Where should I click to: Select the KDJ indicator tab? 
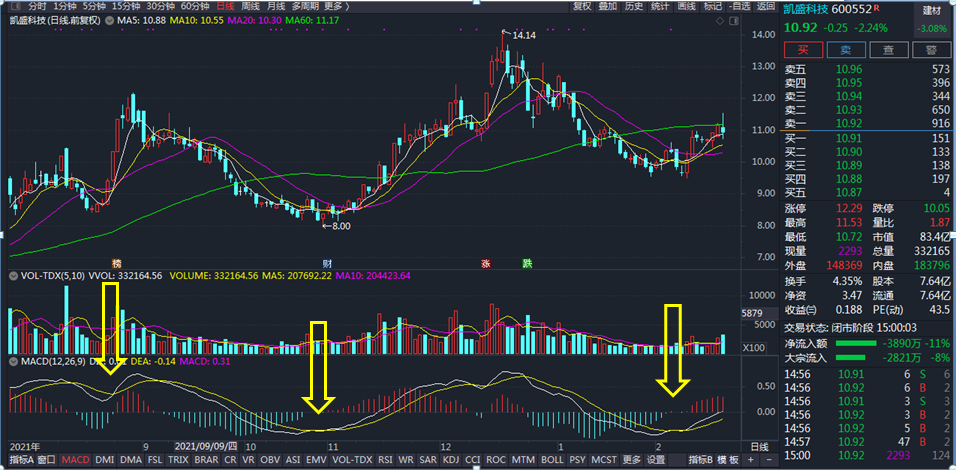[451, 459]
